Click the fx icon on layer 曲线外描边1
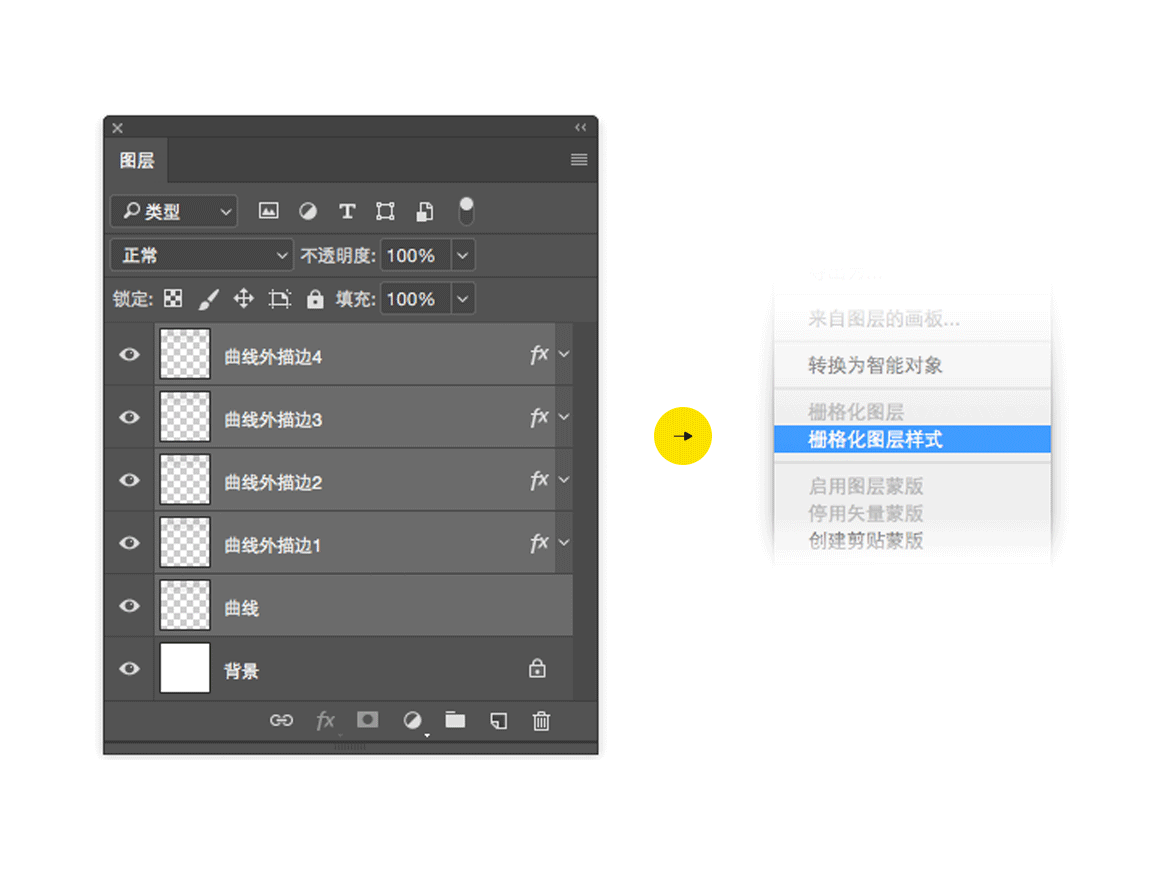The height and width of the screenshot is (872, 1152). click(539, 542)
